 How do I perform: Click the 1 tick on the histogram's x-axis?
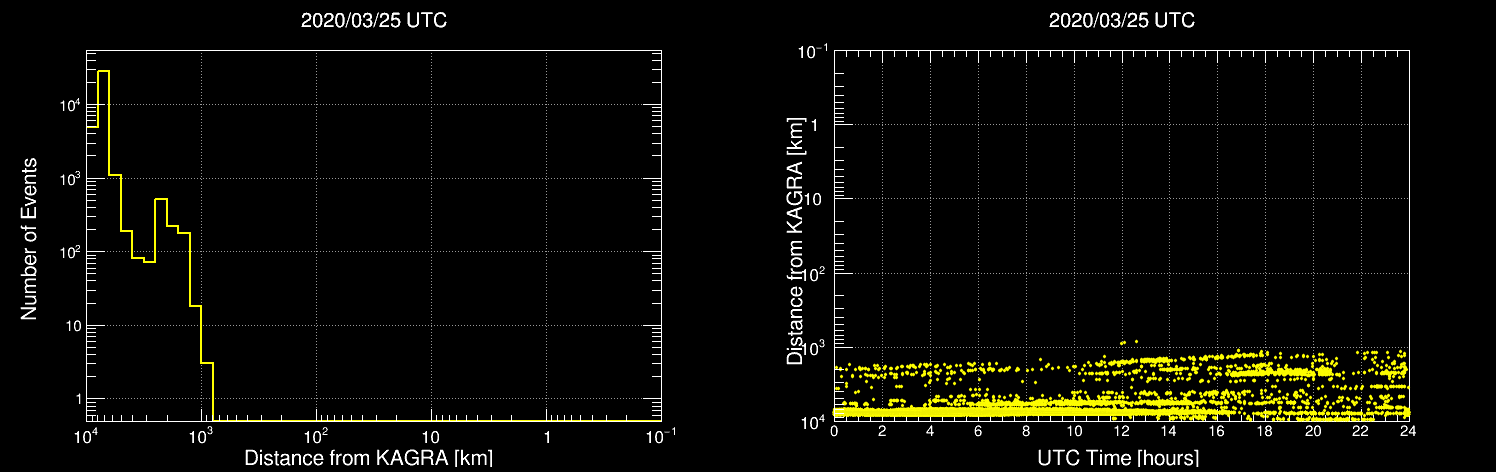(546, 438)
